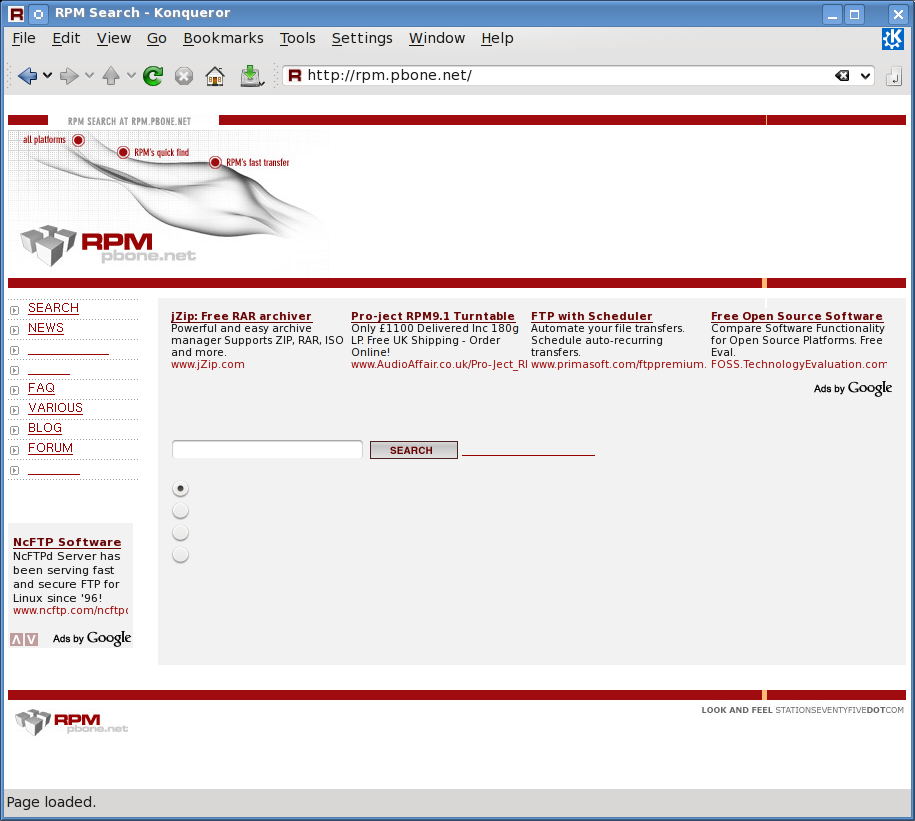This screenshot has width=915, height=821.
Task: Select the first search radio button
Action: pyautogui.click(x=180, y=489)
